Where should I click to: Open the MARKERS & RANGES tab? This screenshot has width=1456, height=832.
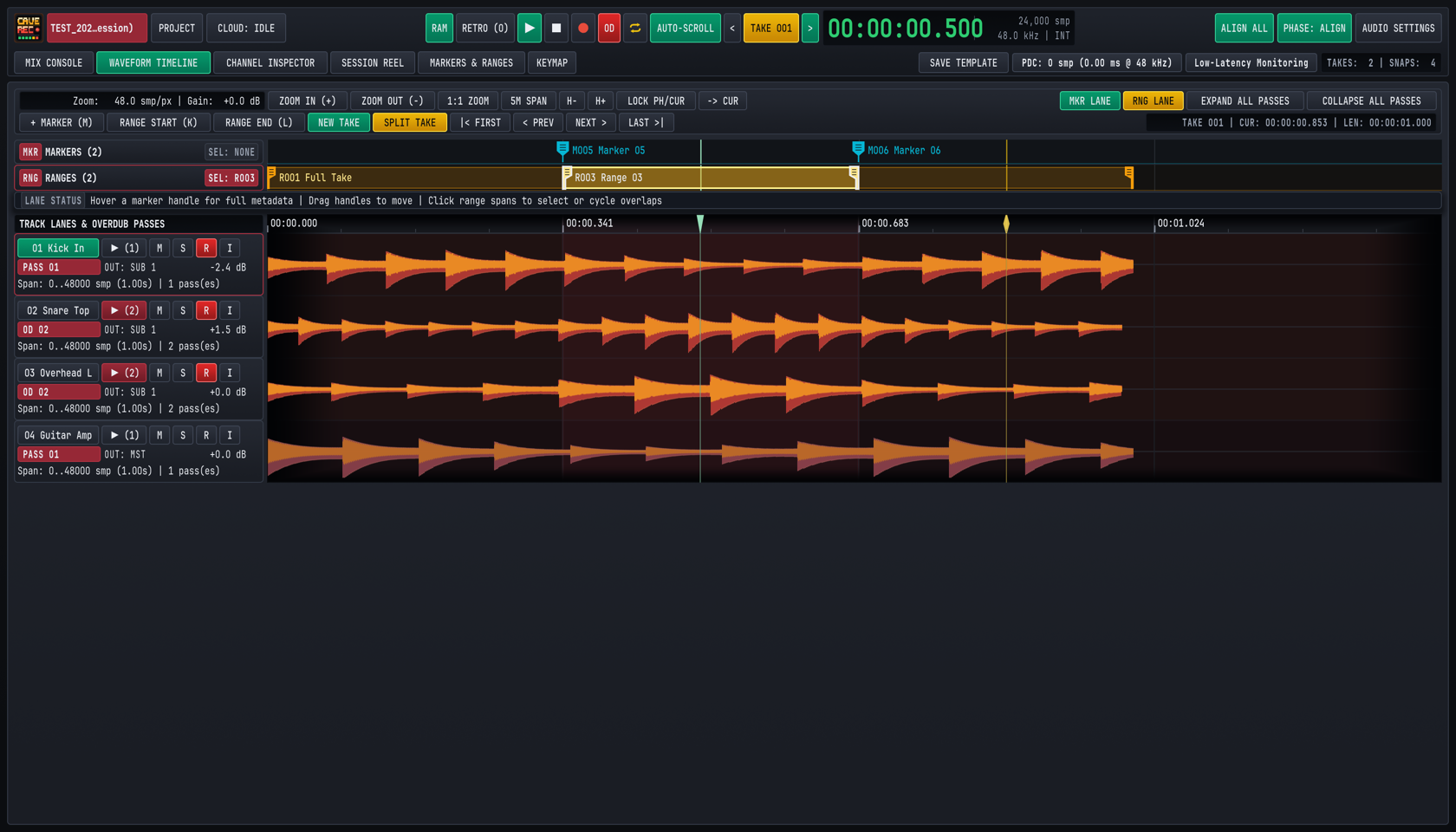(x=471, y=62)
